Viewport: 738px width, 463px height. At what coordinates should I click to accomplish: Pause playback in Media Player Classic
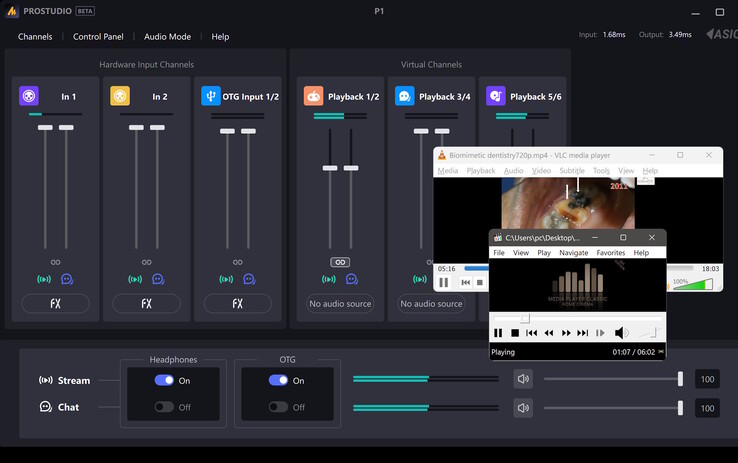pyautogui.click(x=498, y=333)
